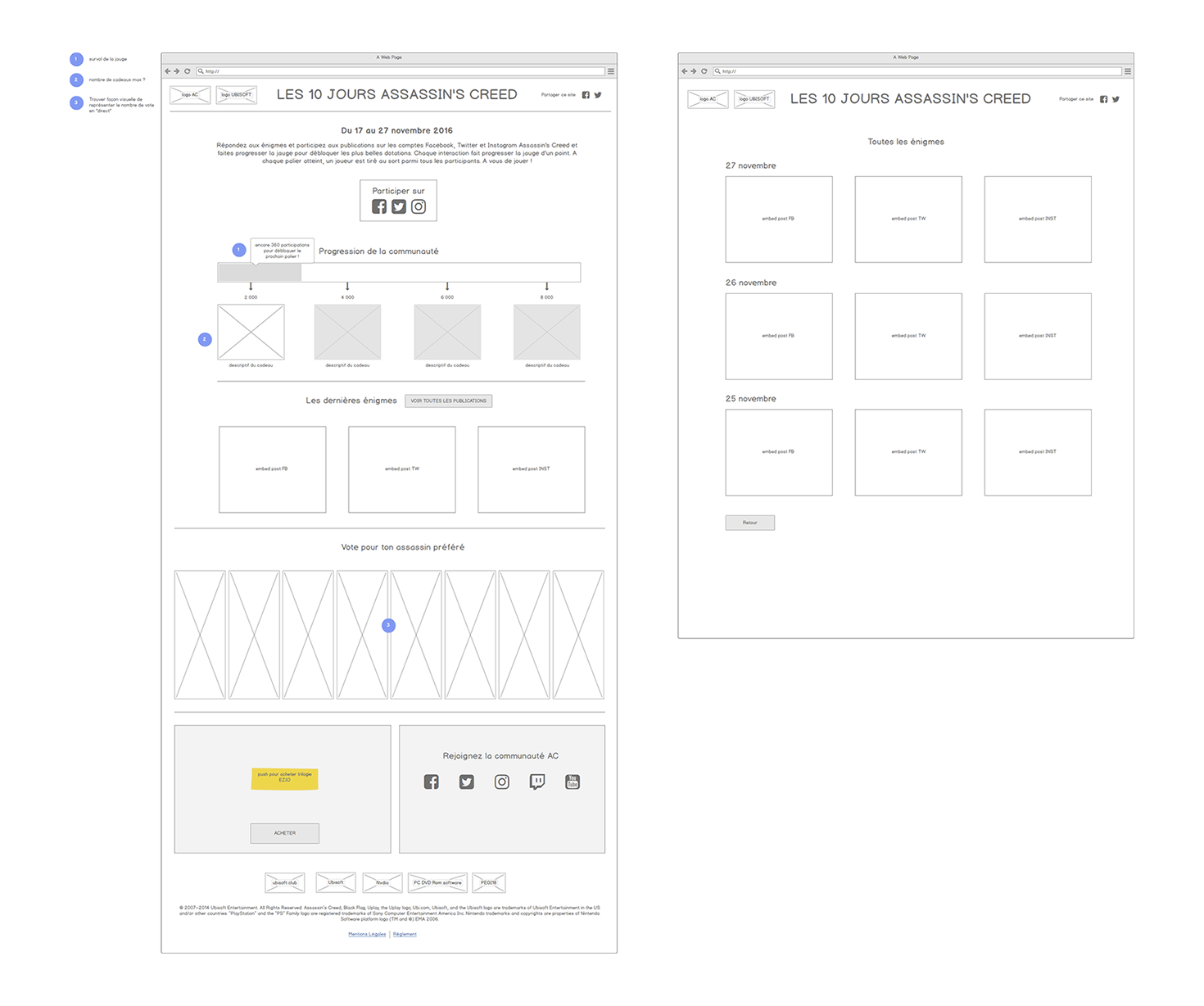The image size is (1204, 1006).
Task: Select the gift image under the 8 000 tier
Action: 547,332
